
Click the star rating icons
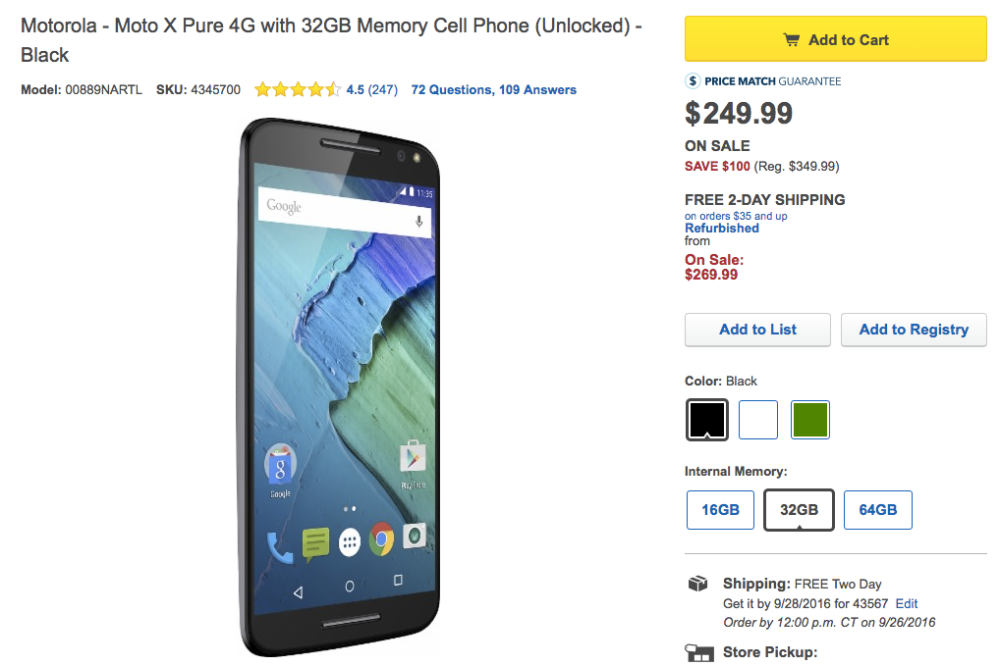click(x=298, y=89)
